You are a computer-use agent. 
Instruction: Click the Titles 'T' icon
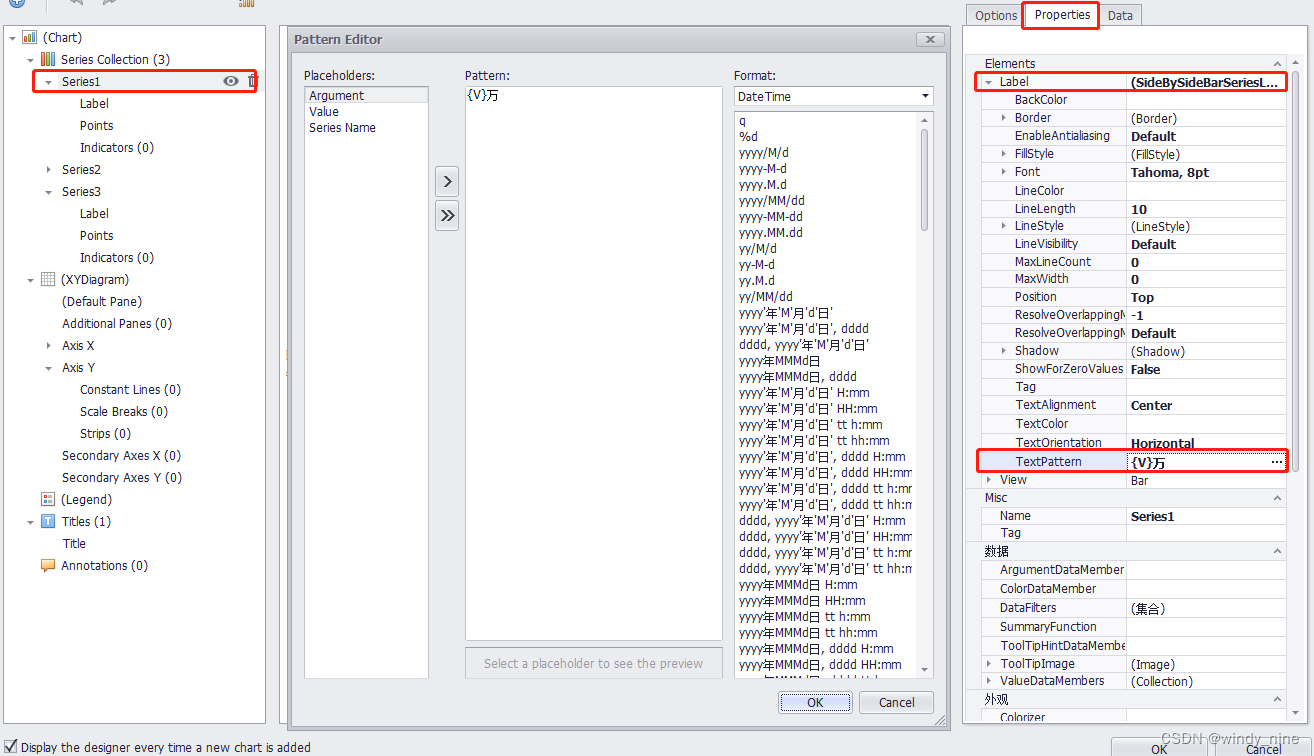pos(46,521)
